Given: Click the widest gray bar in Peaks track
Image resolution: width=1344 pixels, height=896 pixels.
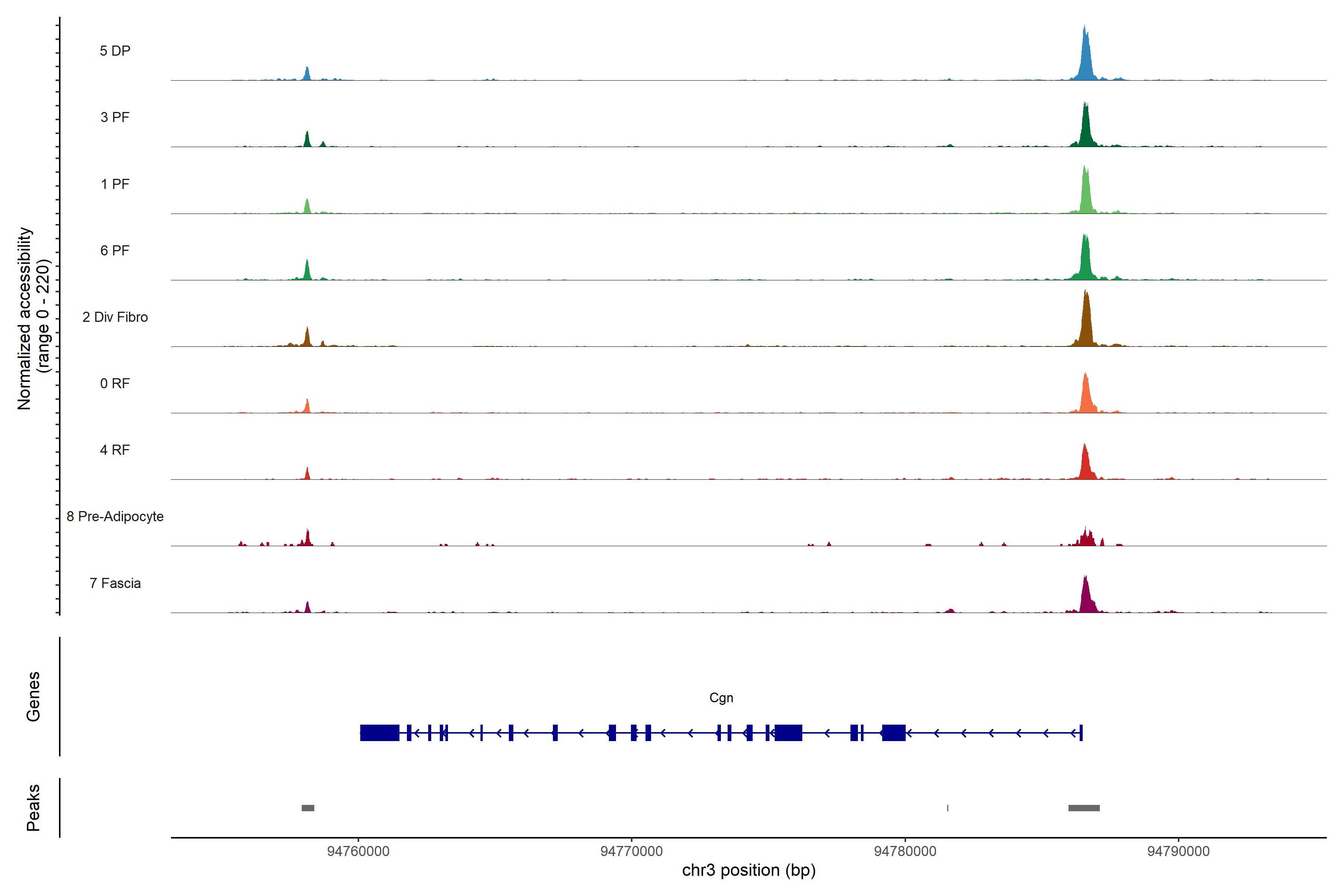Looking at the screenshot, I should click(1084, 808).
